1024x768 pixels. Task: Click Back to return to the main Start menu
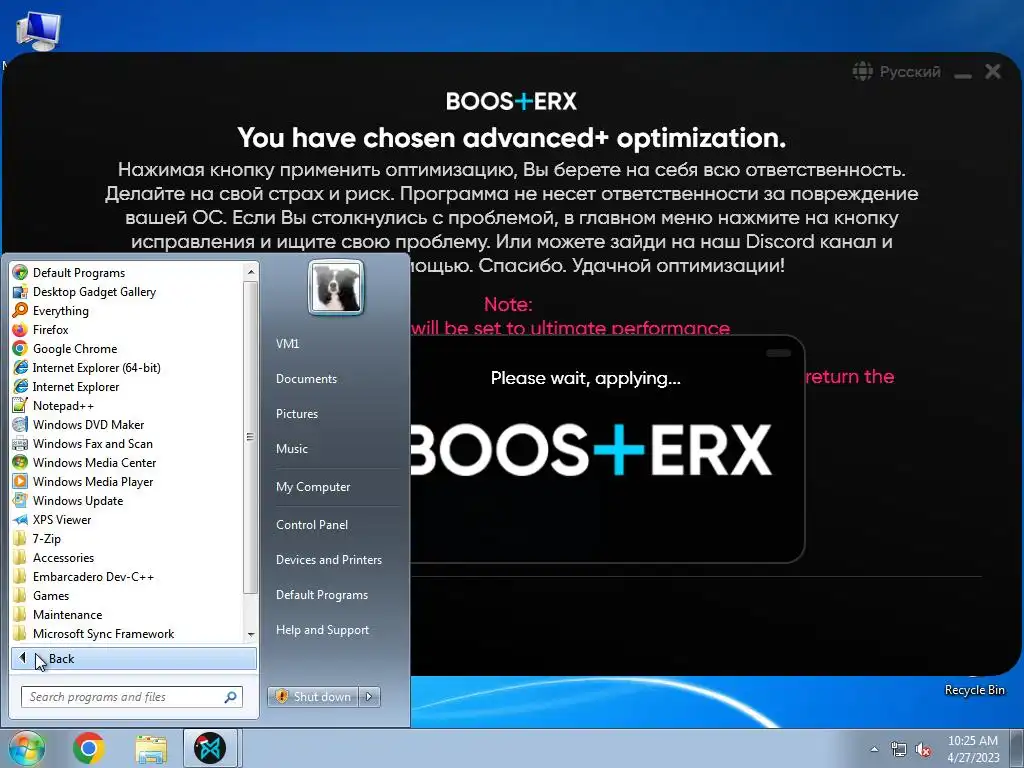click(133, 658)
